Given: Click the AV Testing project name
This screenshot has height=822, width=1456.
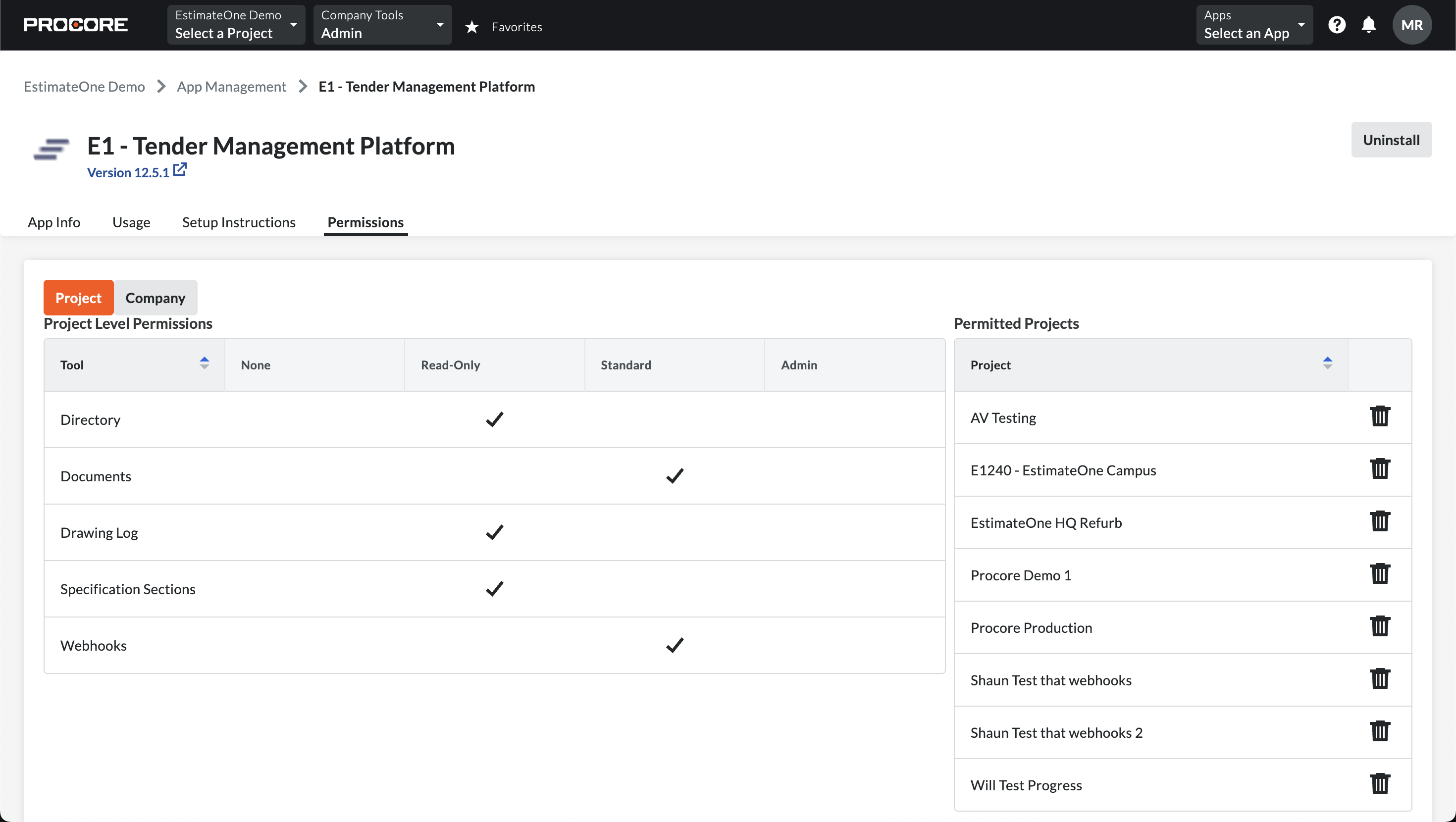Looking at the screenshot, I should pos(1003,418).
